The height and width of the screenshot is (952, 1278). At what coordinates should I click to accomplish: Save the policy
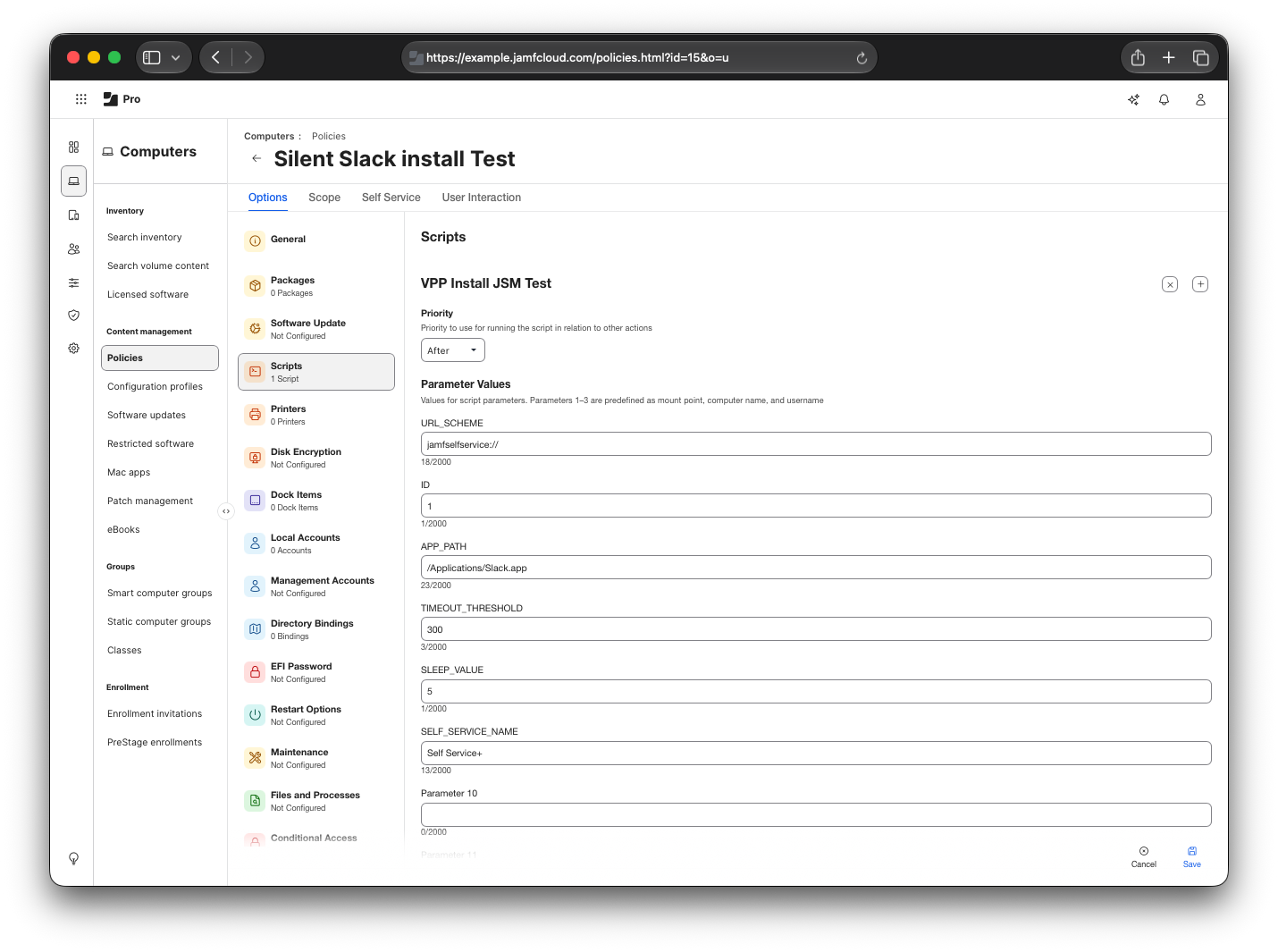click(1192, 857)
